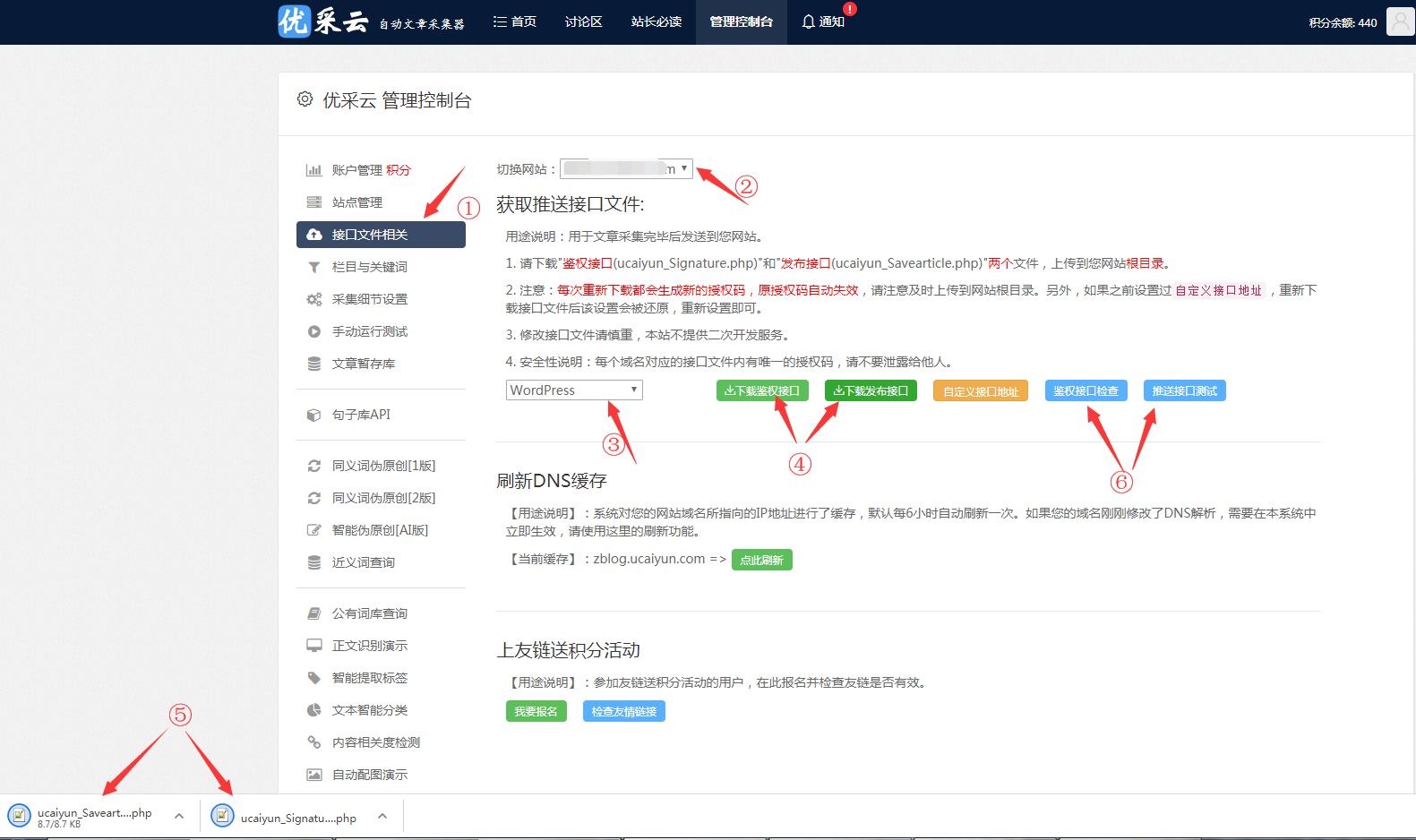Expand the WordPress CMS type dropdown
This screenshot has width=1416, height=840.
[573, 390]
